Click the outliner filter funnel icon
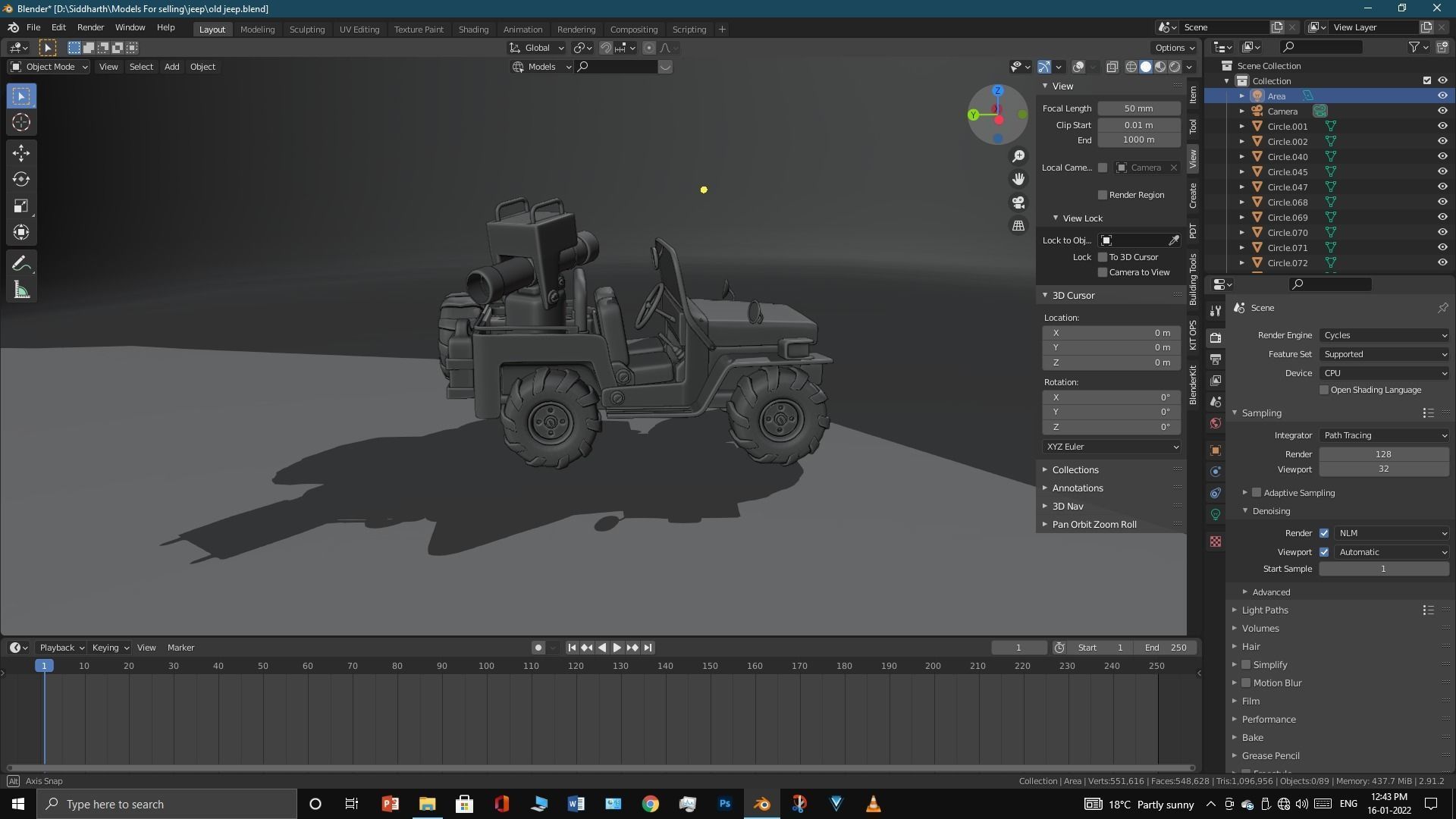Image resolution: width=1456 pixels, height=819 pixels. click(x=1414, y=47)
